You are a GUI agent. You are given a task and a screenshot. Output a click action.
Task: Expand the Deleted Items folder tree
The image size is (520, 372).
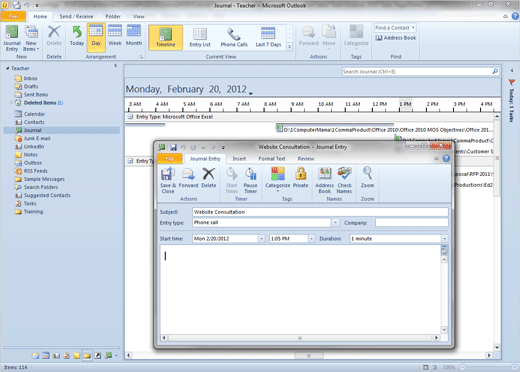click(x=11, y=103)
